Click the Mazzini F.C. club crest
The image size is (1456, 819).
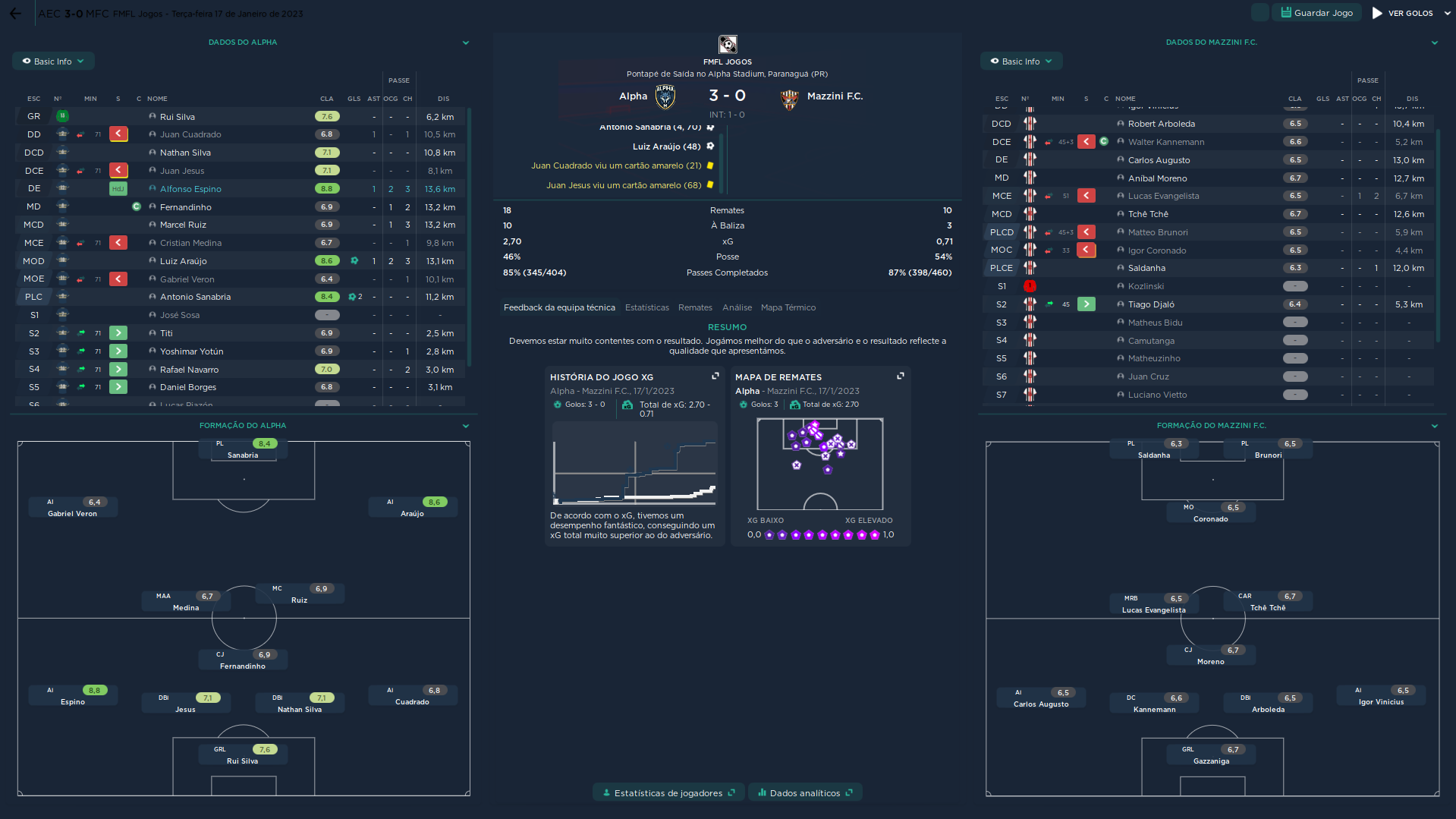[789, 99]
